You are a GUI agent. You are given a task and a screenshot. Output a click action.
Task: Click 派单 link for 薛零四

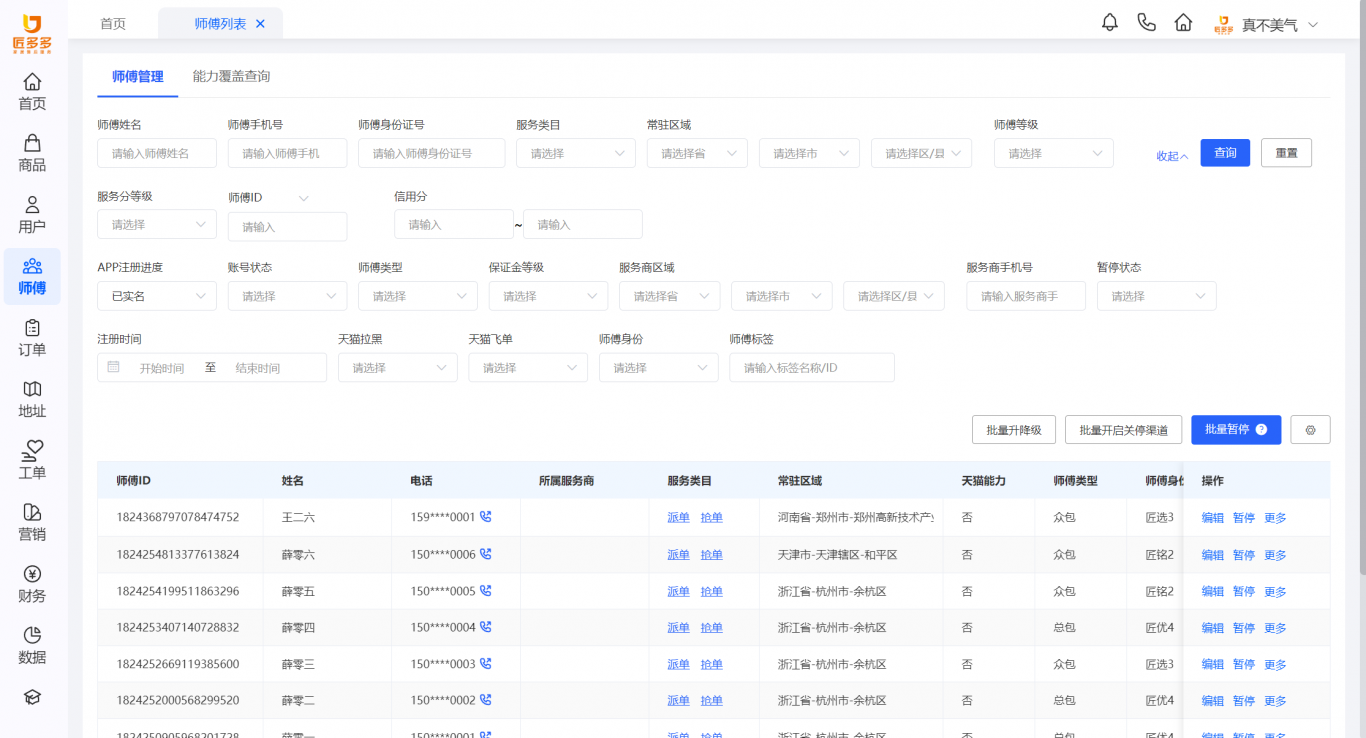(x=679, y=628)
